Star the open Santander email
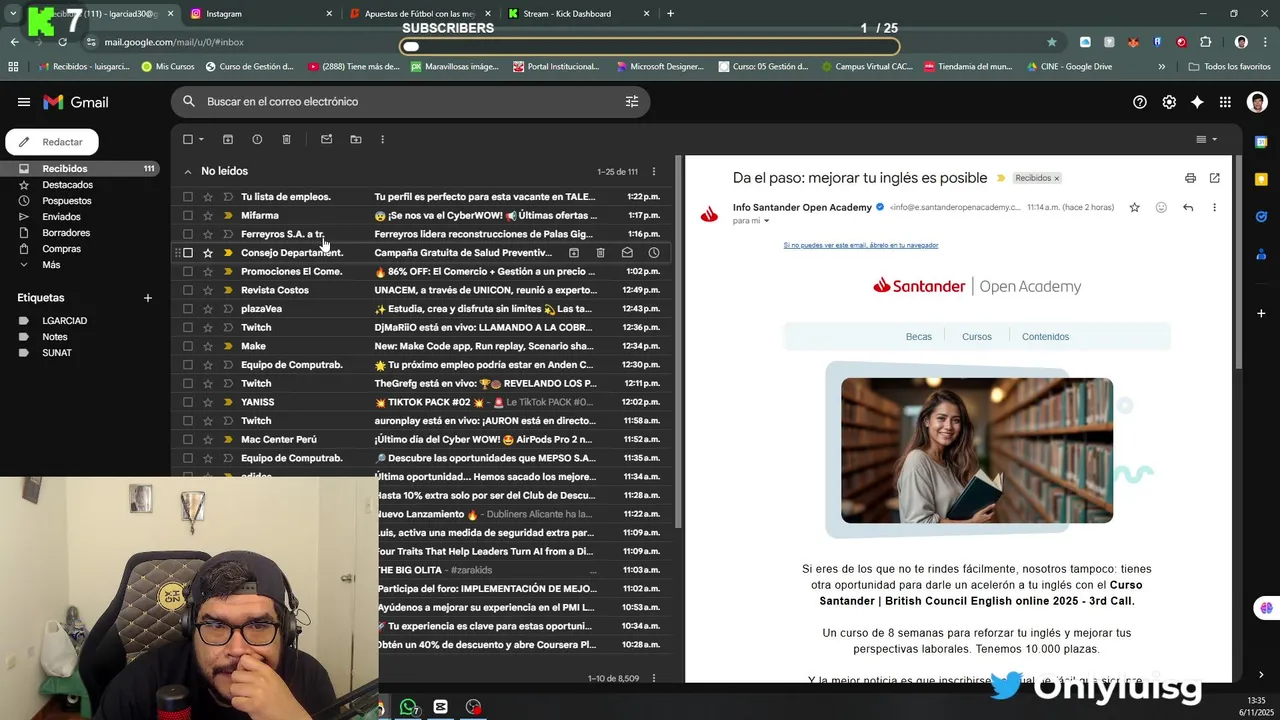Screen dimensions: 1280x720 pos(1134,207)
